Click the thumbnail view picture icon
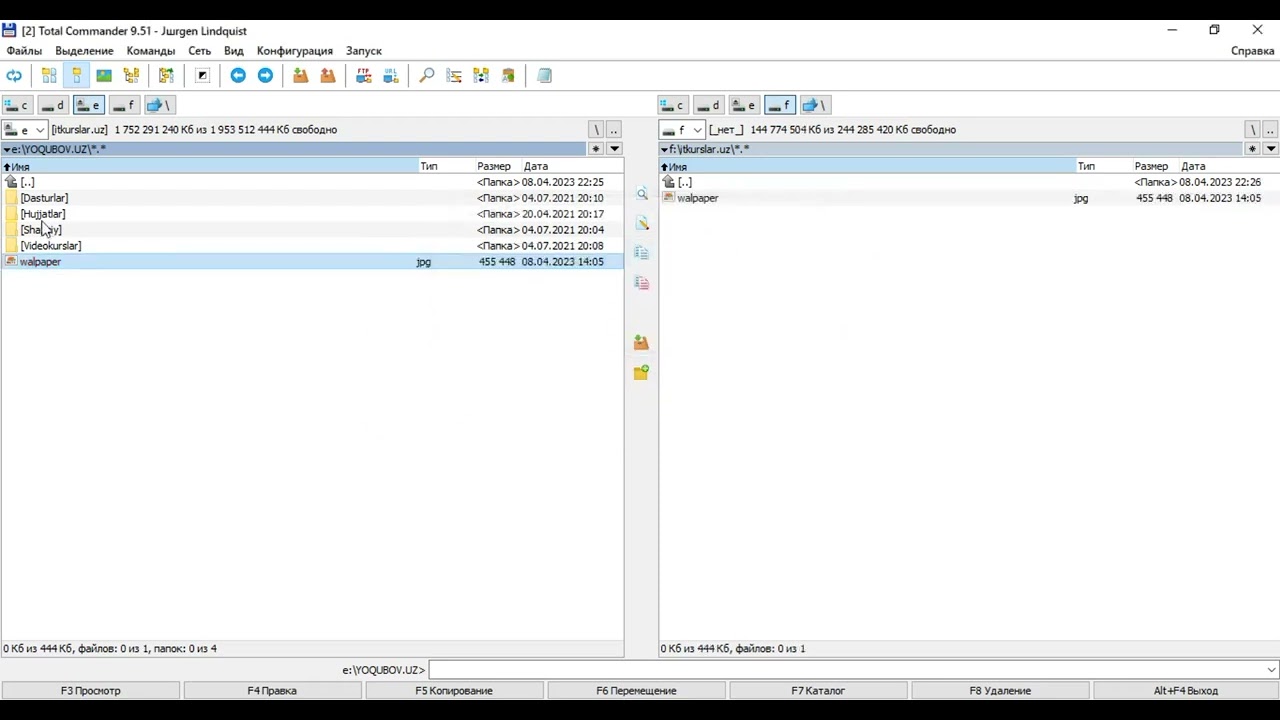Viewport: 1280px width, 720px height. pos(103,76)
